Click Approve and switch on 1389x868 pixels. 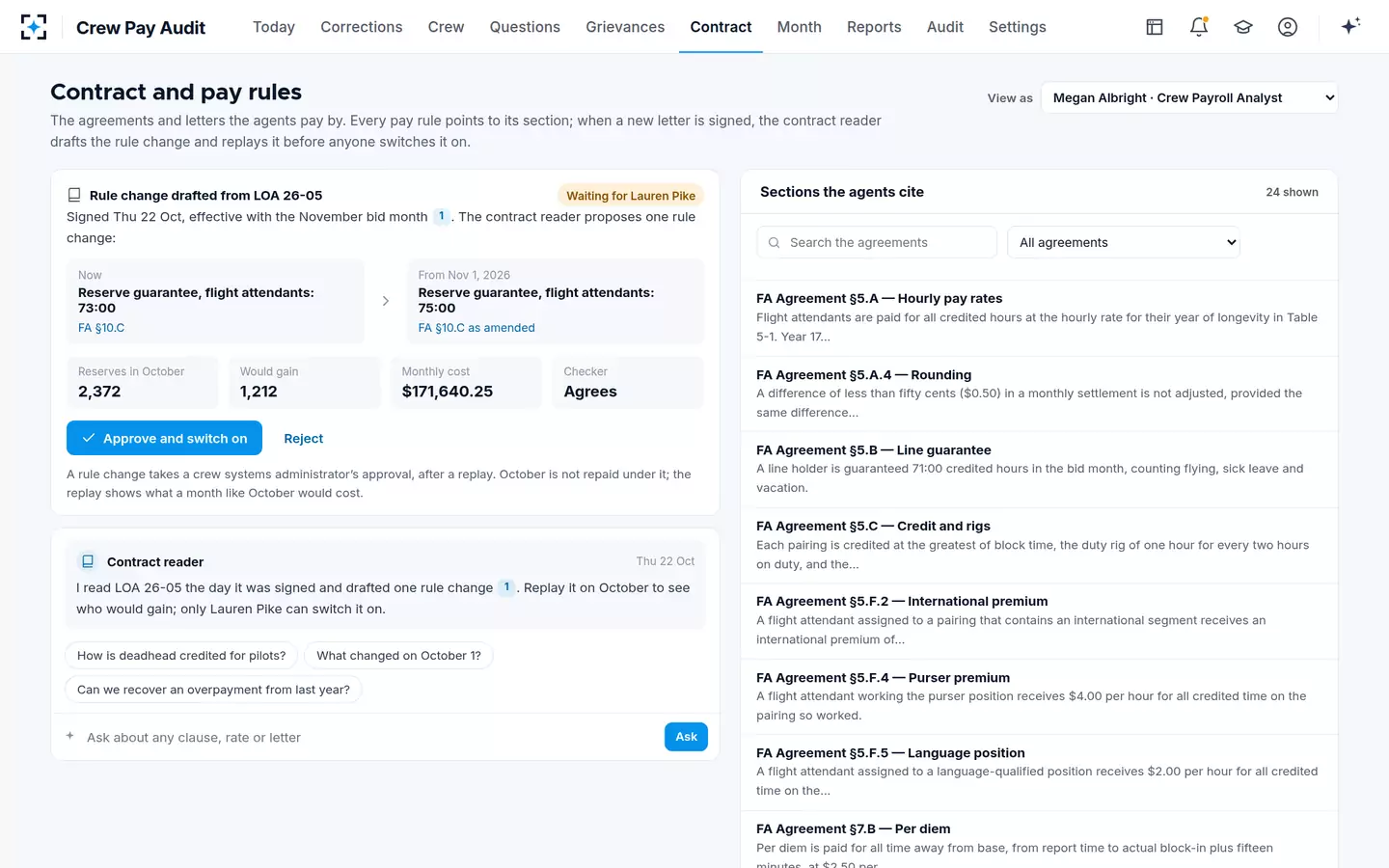(164, 438)
